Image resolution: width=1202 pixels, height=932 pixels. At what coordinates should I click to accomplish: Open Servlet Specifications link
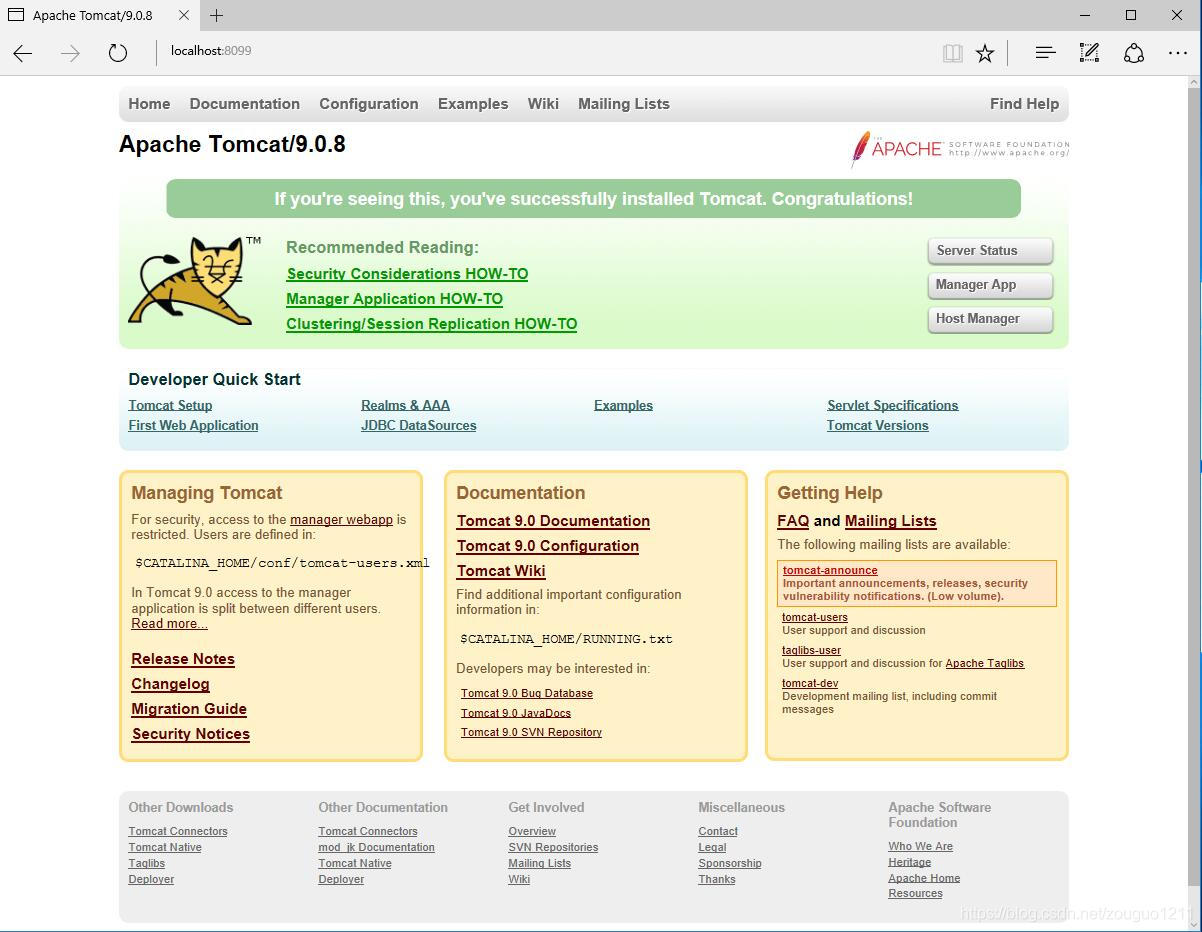click(892, 405)
